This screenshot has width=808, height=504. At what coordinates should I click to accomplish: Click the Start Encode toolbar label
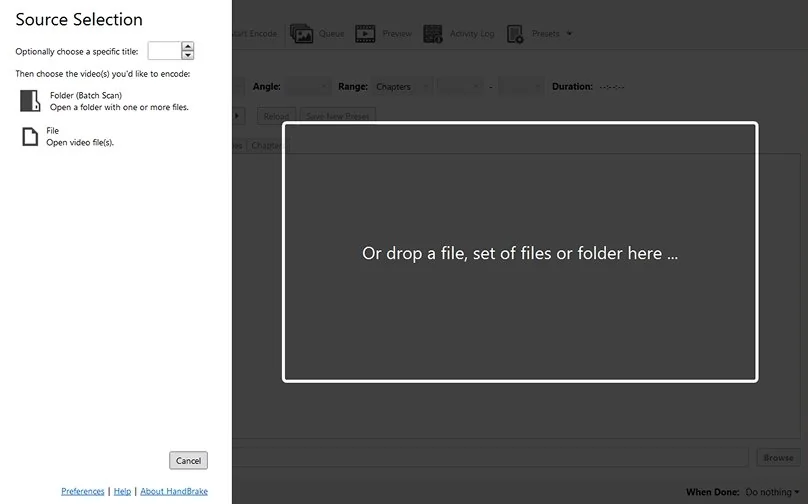click(255, 33)
